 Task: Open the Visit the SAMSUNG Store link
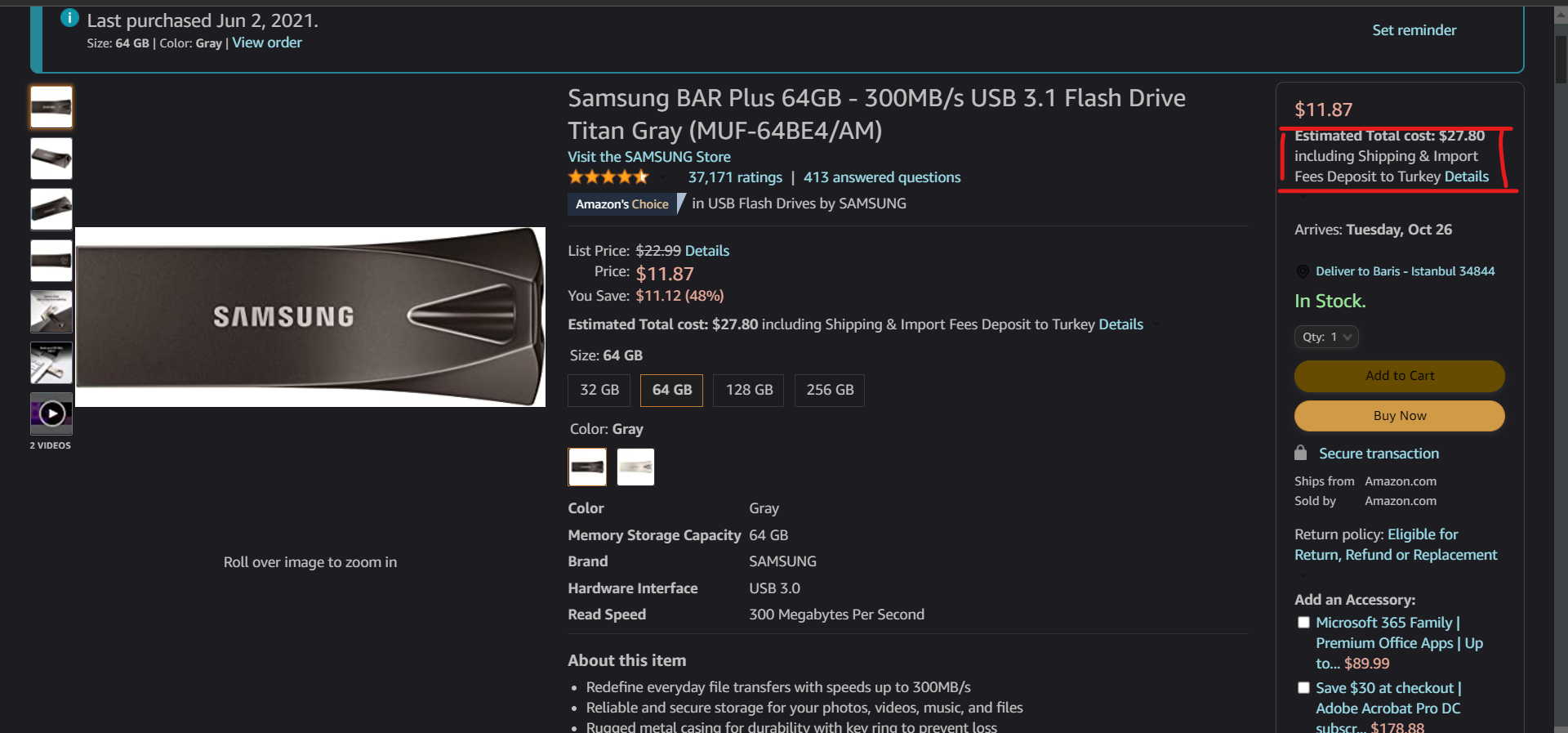(649, 157)
